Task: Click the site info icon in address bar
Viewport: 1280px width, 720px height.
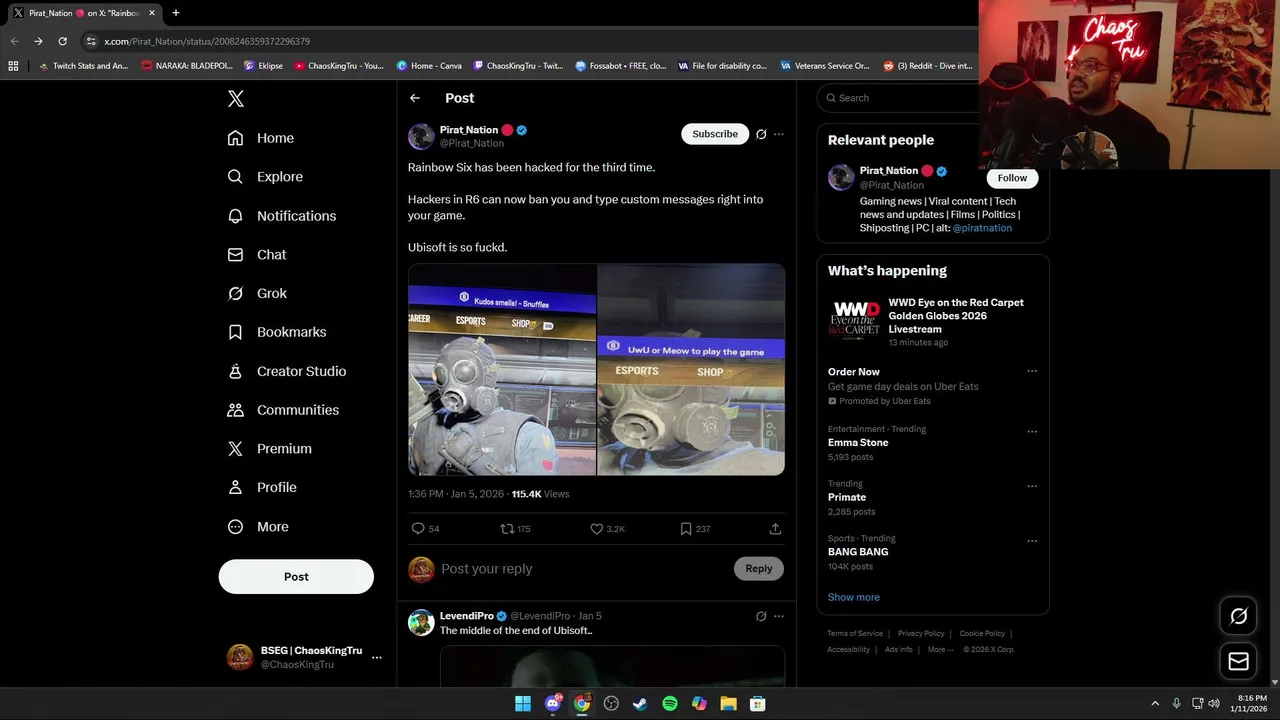Action: point(91,41)
